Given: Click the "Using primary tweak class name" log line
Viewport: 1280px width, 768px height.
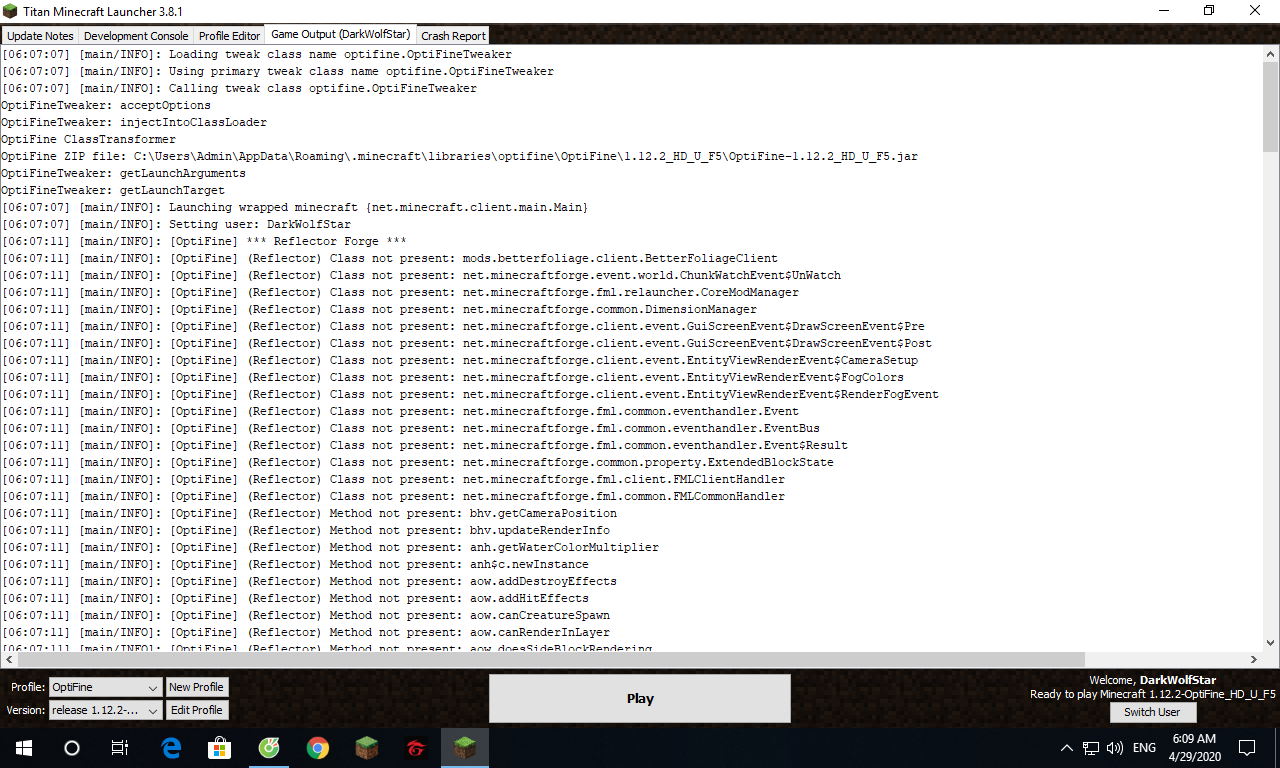Looking at the screenshot, I should (277, 71).
